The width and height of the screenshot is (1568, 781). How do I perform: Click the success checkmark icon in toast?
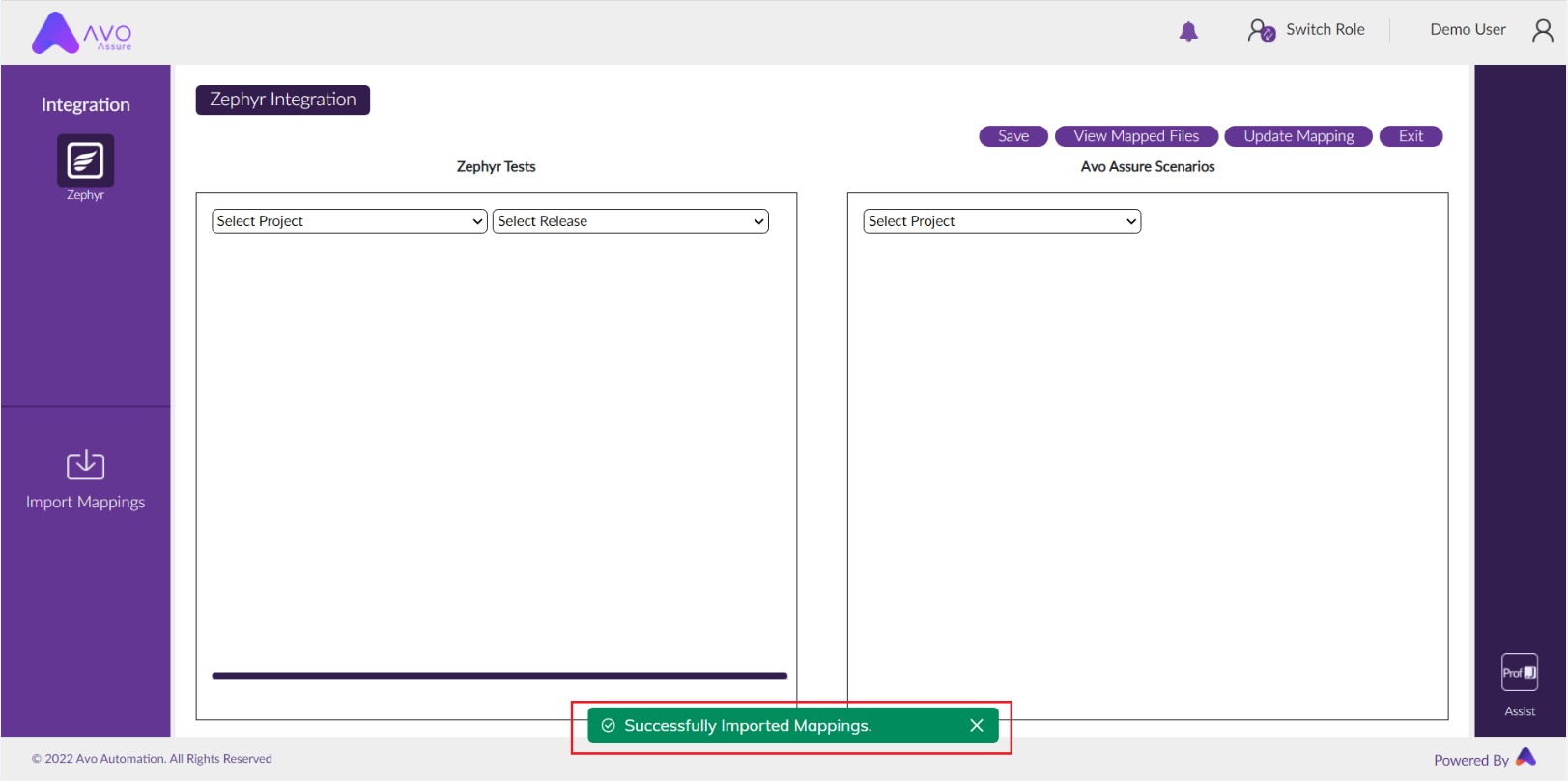pos(609,725)
